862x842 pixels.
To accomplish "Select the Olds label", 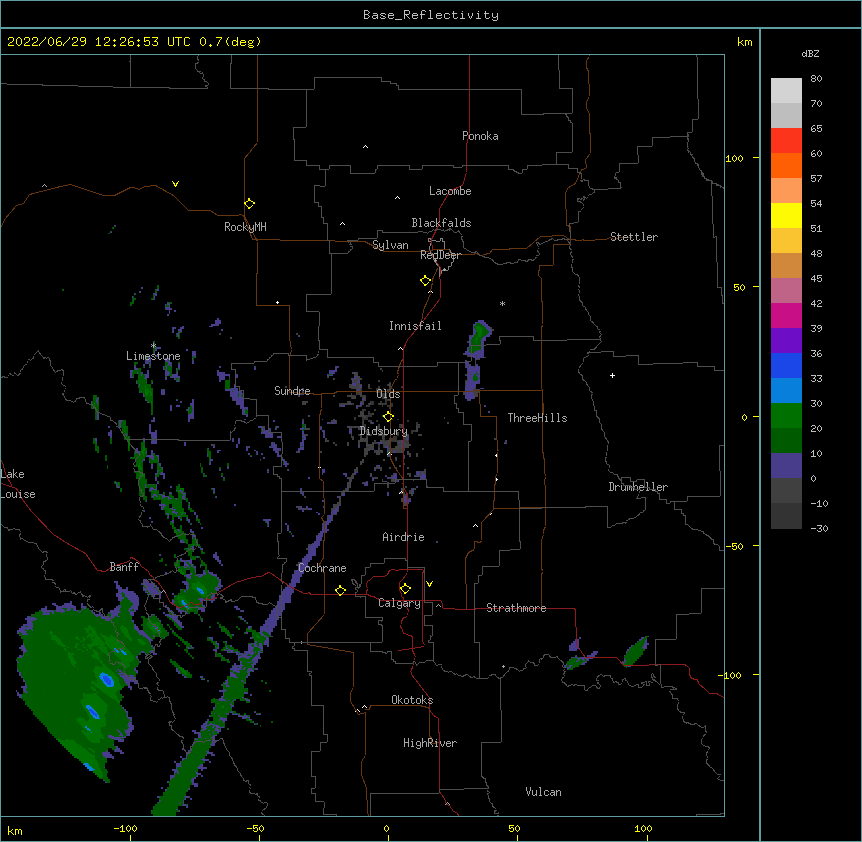I will coord(388,394).
